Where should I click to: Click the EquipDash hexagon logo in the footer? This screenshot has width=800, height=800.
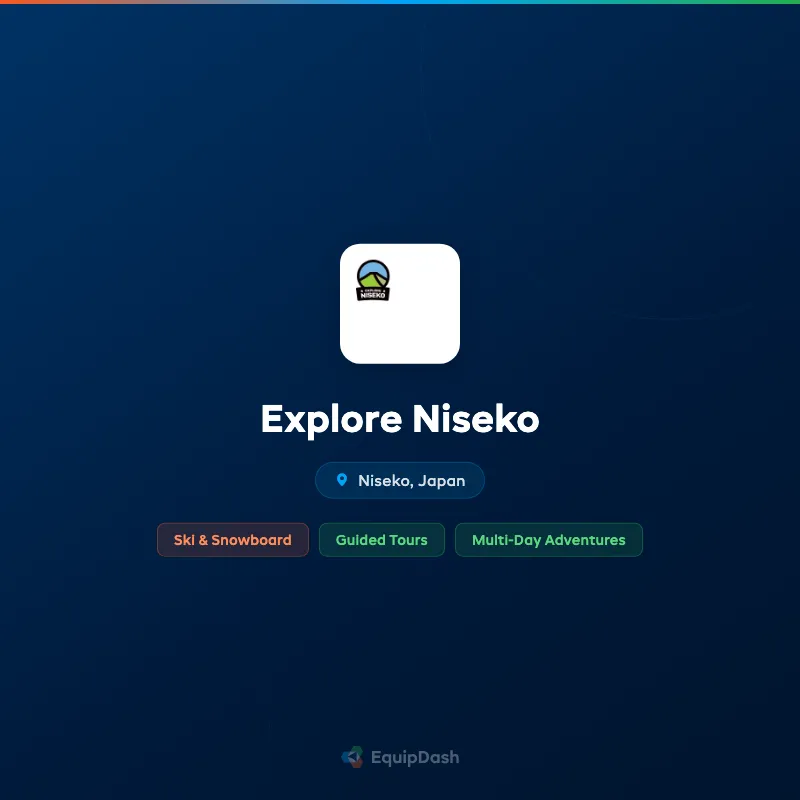pyautogui.click(x=352, y=757)
